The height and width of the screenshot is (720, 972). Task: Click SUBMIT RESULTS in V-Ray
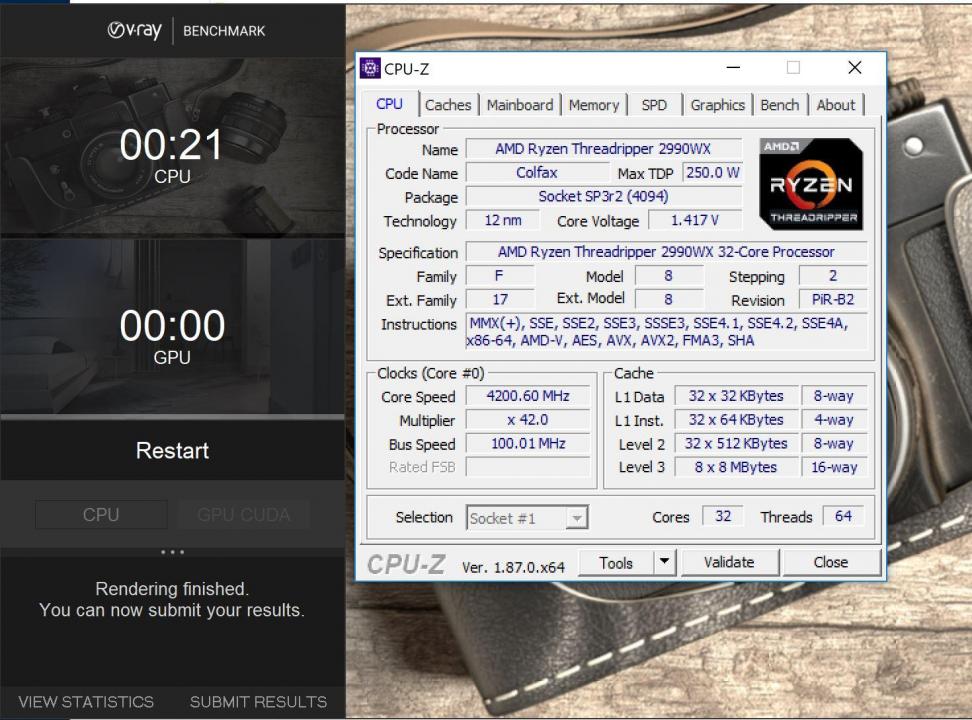(x=258, y=701)
